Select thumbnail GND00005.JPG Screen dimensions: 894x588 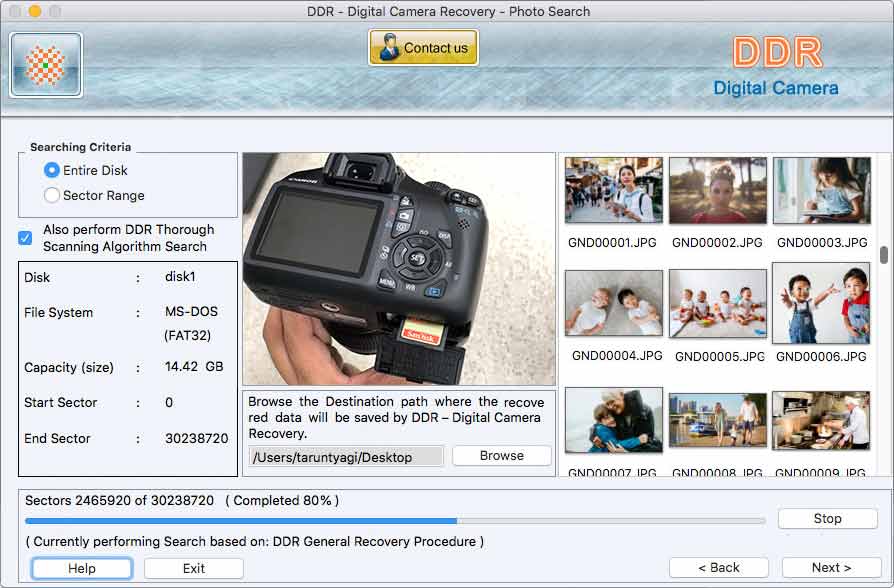point(718,303)
